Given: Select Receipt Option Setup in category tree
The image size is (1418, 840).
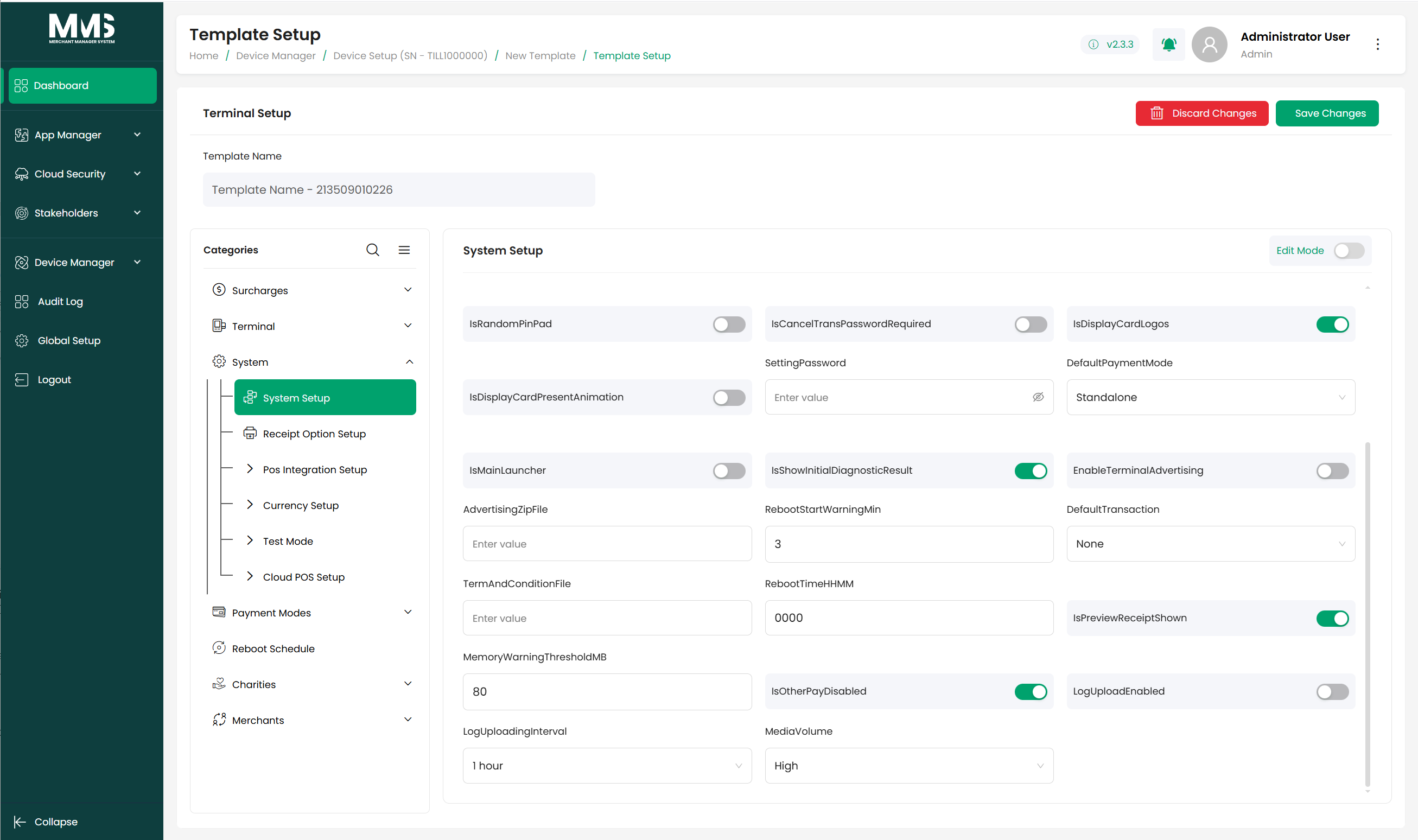Looking at the screenshot, I should tap(314, 434).
